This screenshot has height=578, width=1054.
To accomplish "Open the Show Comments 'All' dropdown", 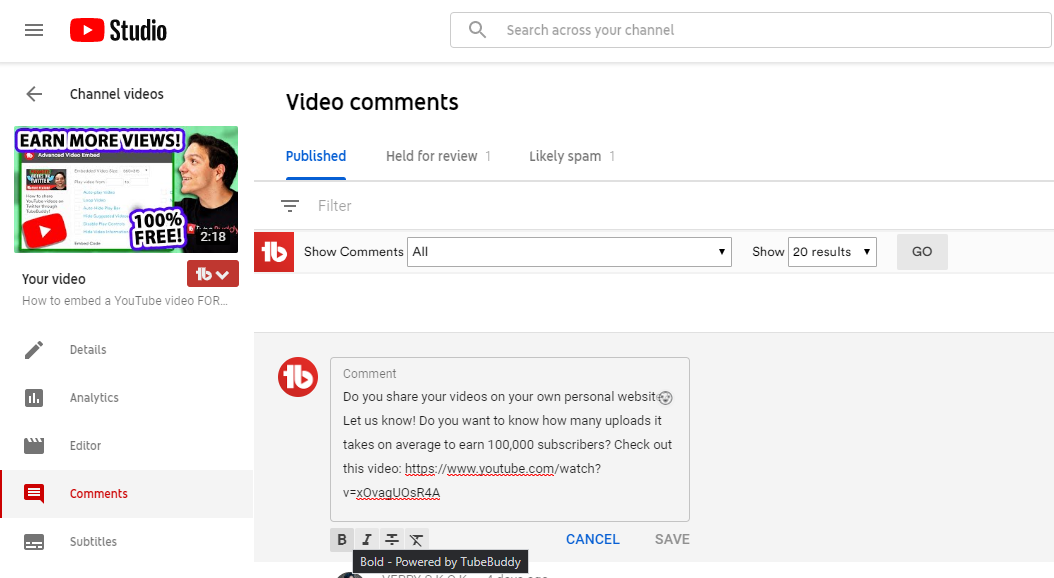I will (570, 252).
